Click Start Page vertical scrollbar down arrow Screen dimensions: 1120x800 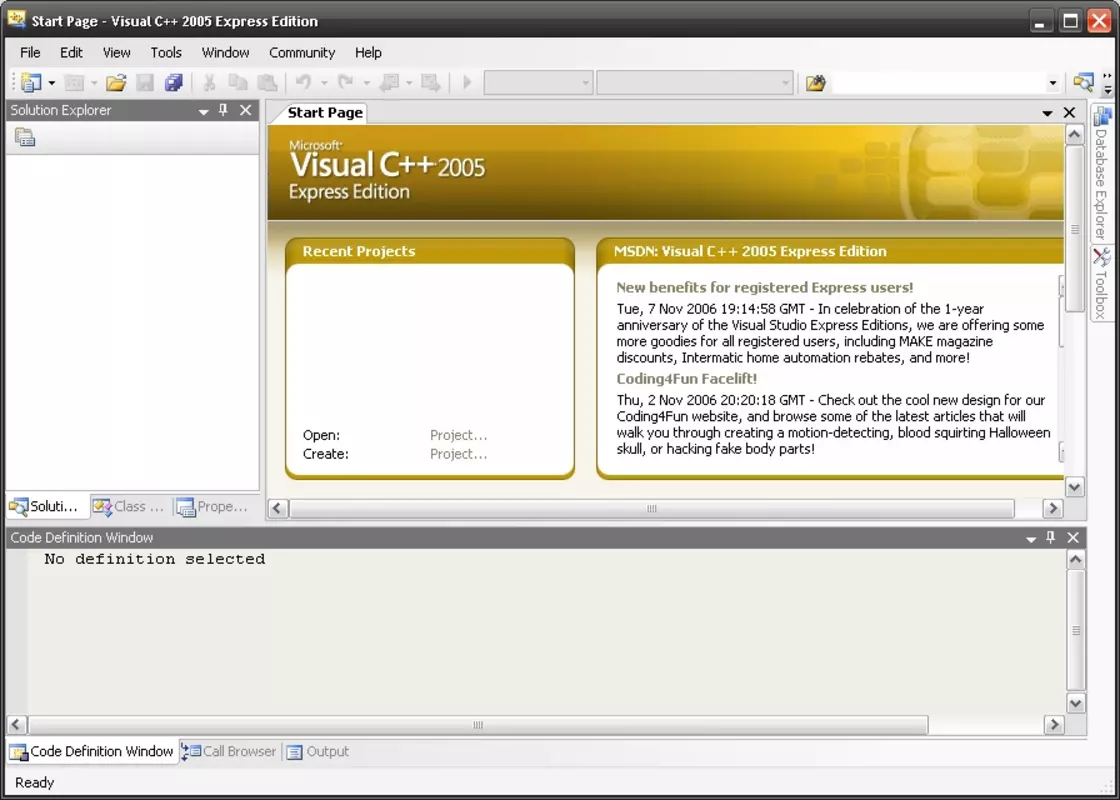pos(1074,487)
